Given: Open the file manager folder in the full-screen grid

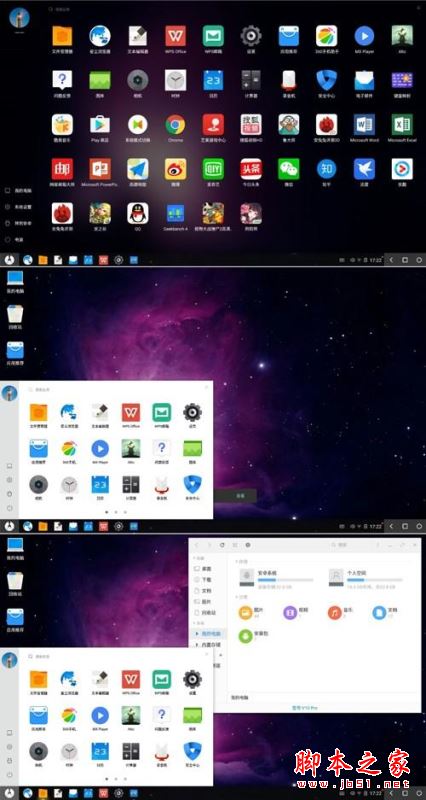Looking at the screenshot, I should coord(62,36).
